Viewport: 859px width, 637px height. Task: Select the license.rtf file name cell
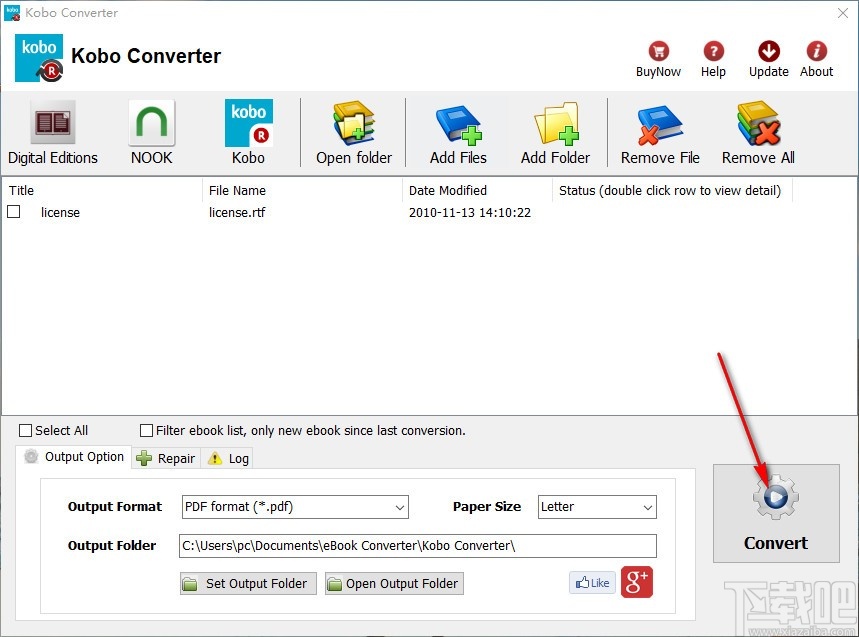[x=237, y=213]
